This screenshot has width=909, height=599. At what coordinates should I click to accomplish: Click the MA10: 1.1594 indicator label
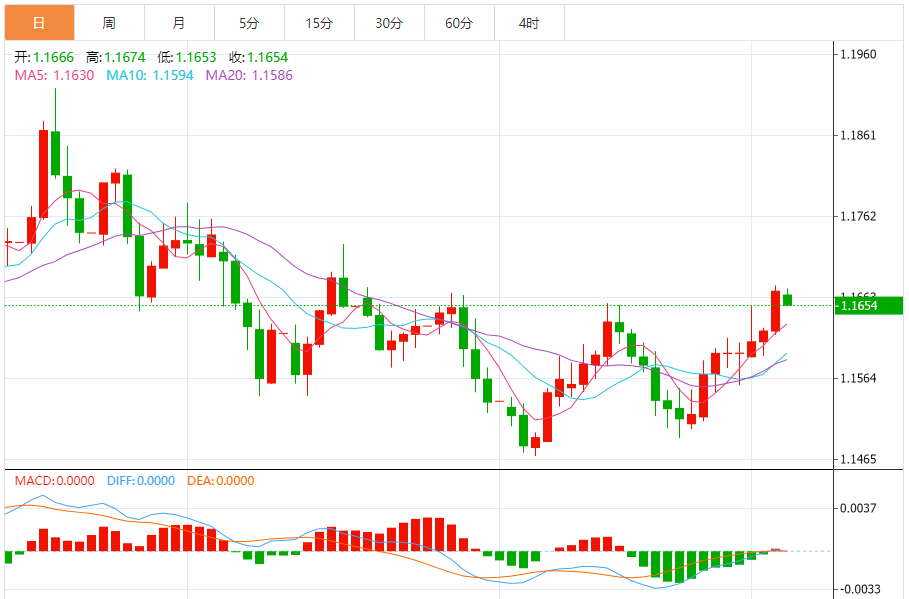150,75
